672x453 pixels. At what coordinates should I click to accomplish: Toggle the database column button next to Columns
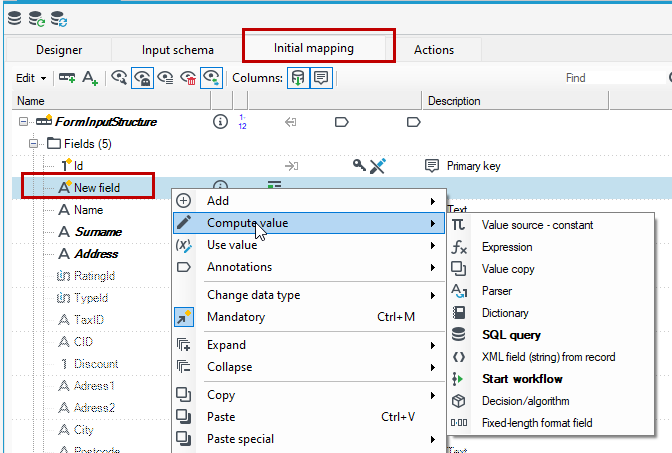click(298, 78)
